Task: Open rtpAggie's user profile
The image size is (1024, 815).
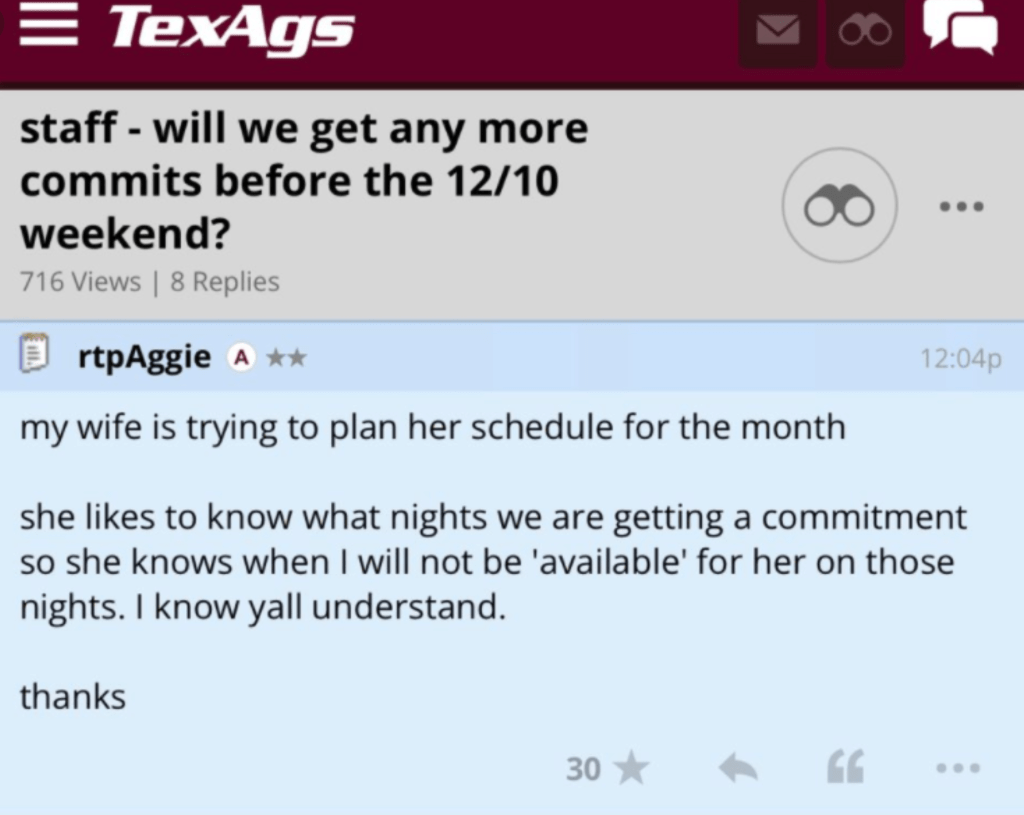Action: click(144, 356)
